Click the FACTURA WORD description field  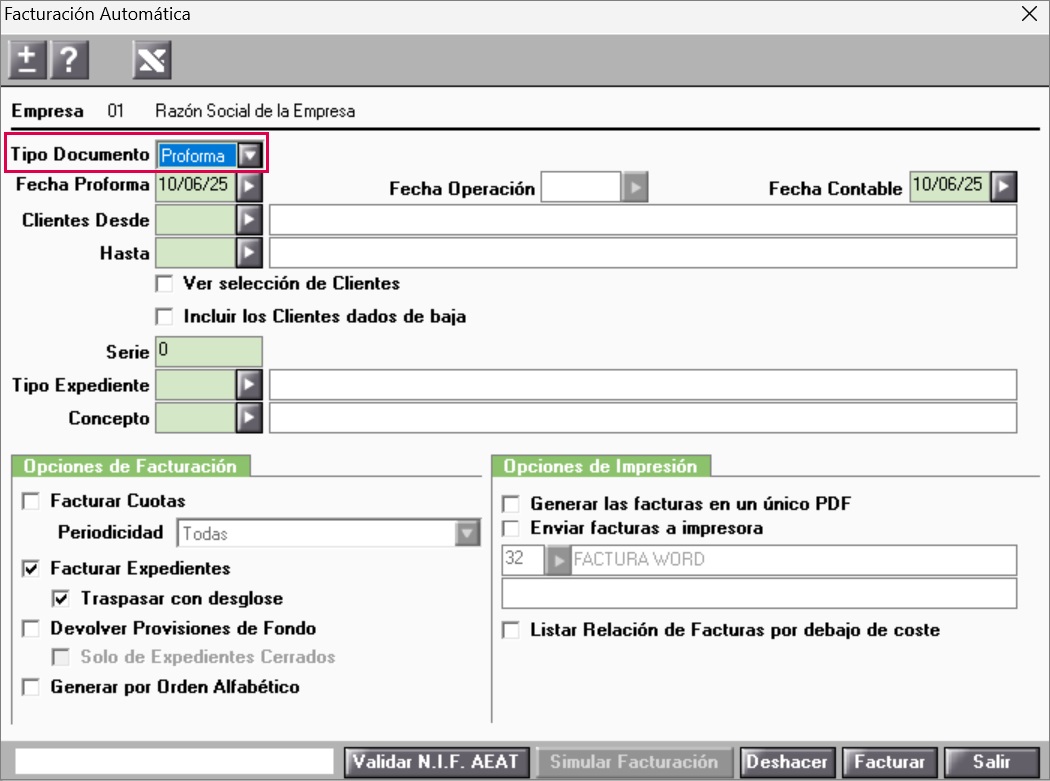pyautogui.click(x=794, y=560)
